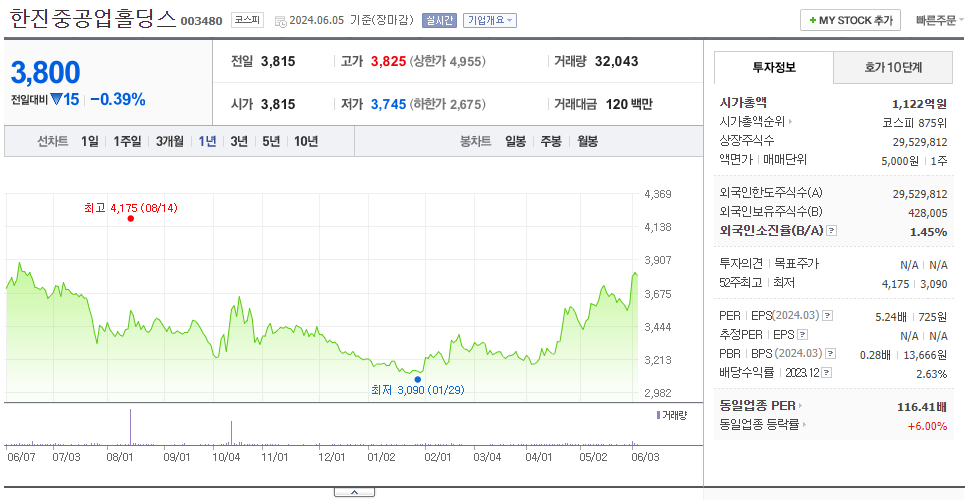Click the 저가 value 3,745
Image resolution: width=968 pixels, height=500 pixels.
(388, 105)
